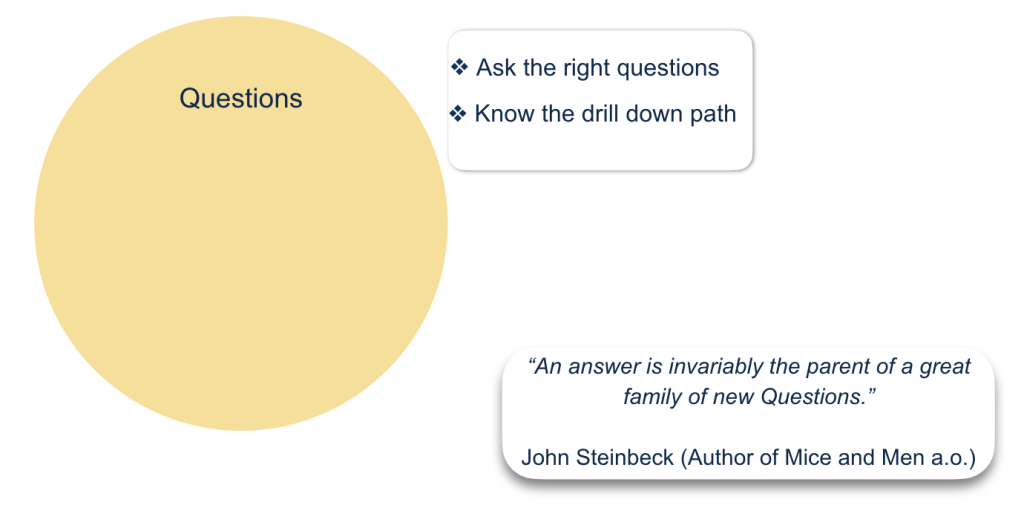Select the large yellow circle shape
Screen dimensions: 1024x519
coord(241,223)
